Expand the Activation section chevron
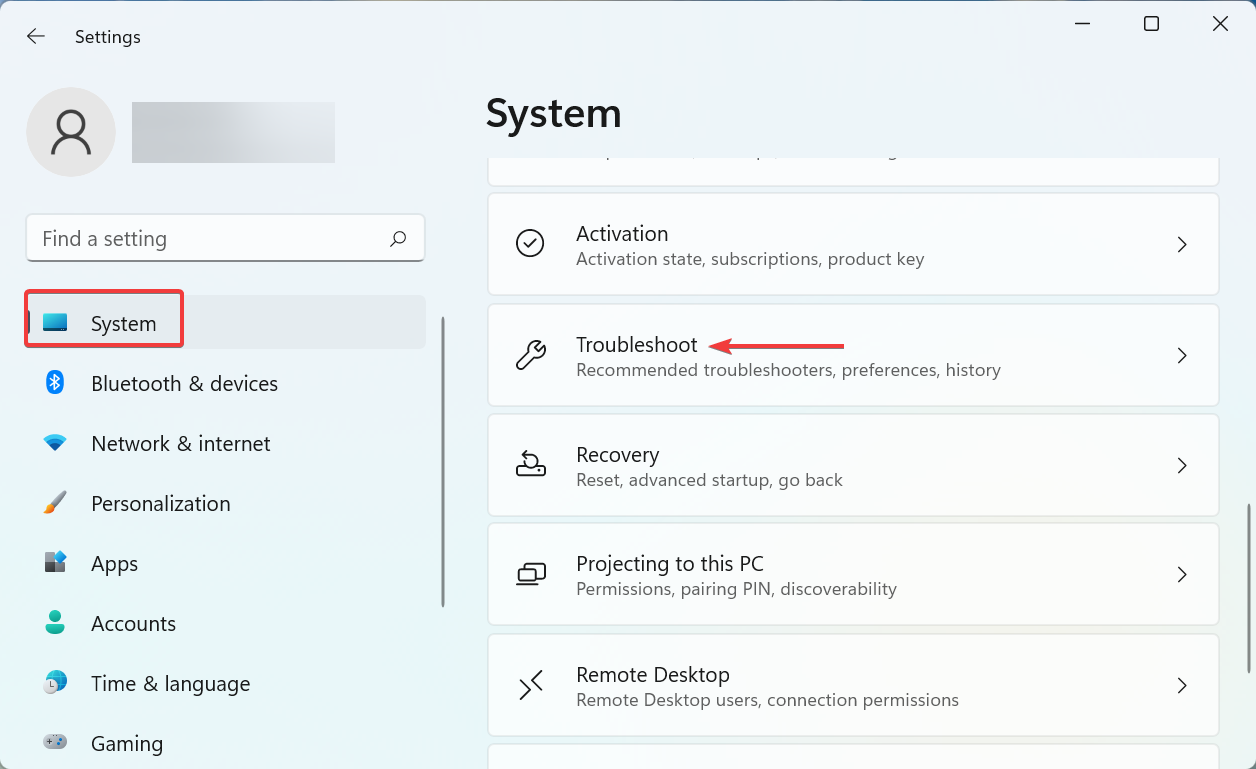 (x=1182, y=244)
